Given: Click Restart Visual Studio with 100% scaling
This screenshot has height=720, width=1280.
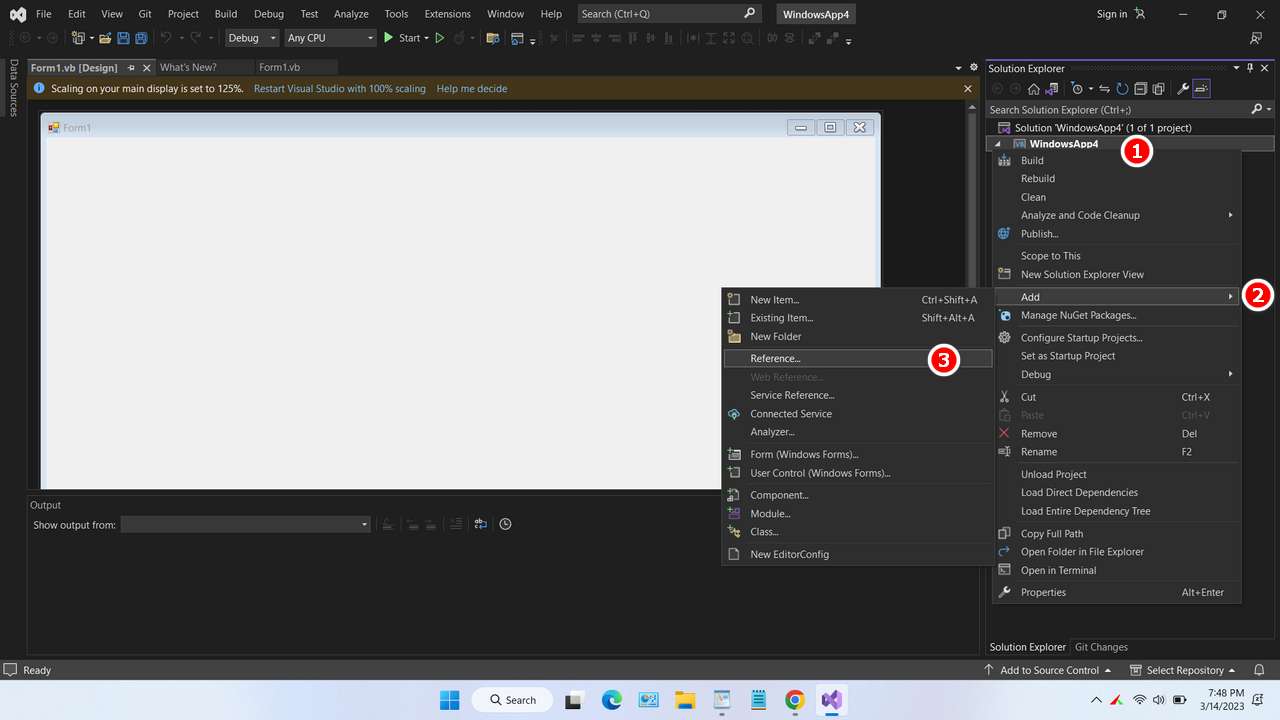Looking at the screenshot, I should pyautogui.click(x=339, y=89).
